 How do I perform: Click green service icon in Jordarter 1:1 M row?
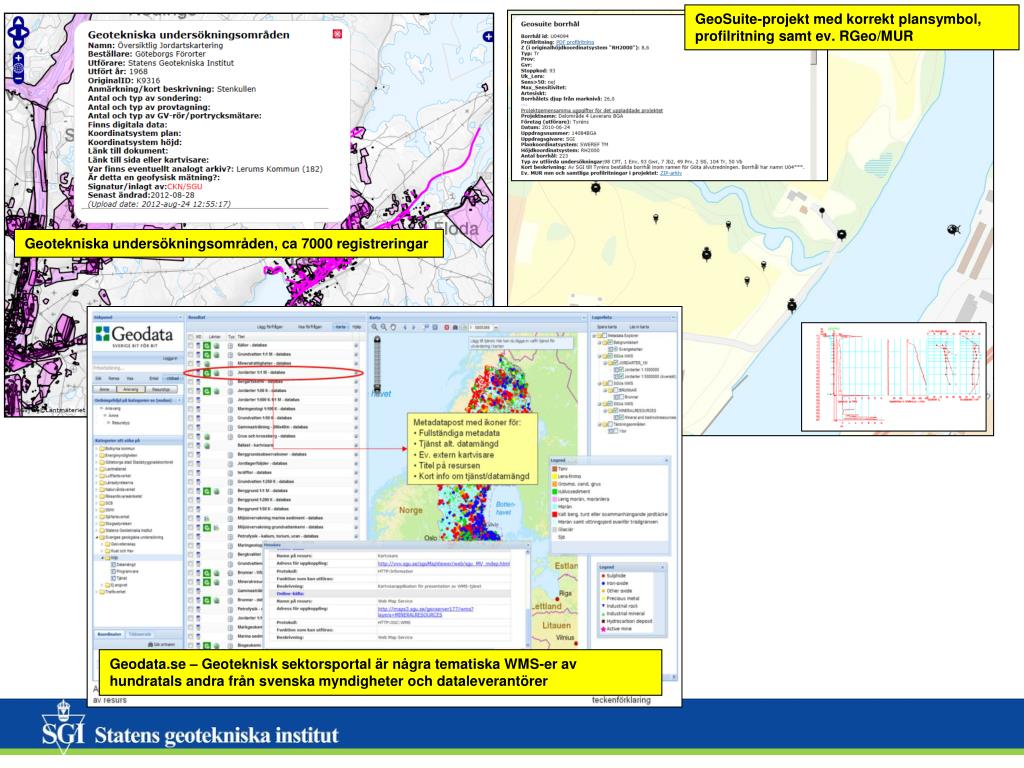click(207, 373)
